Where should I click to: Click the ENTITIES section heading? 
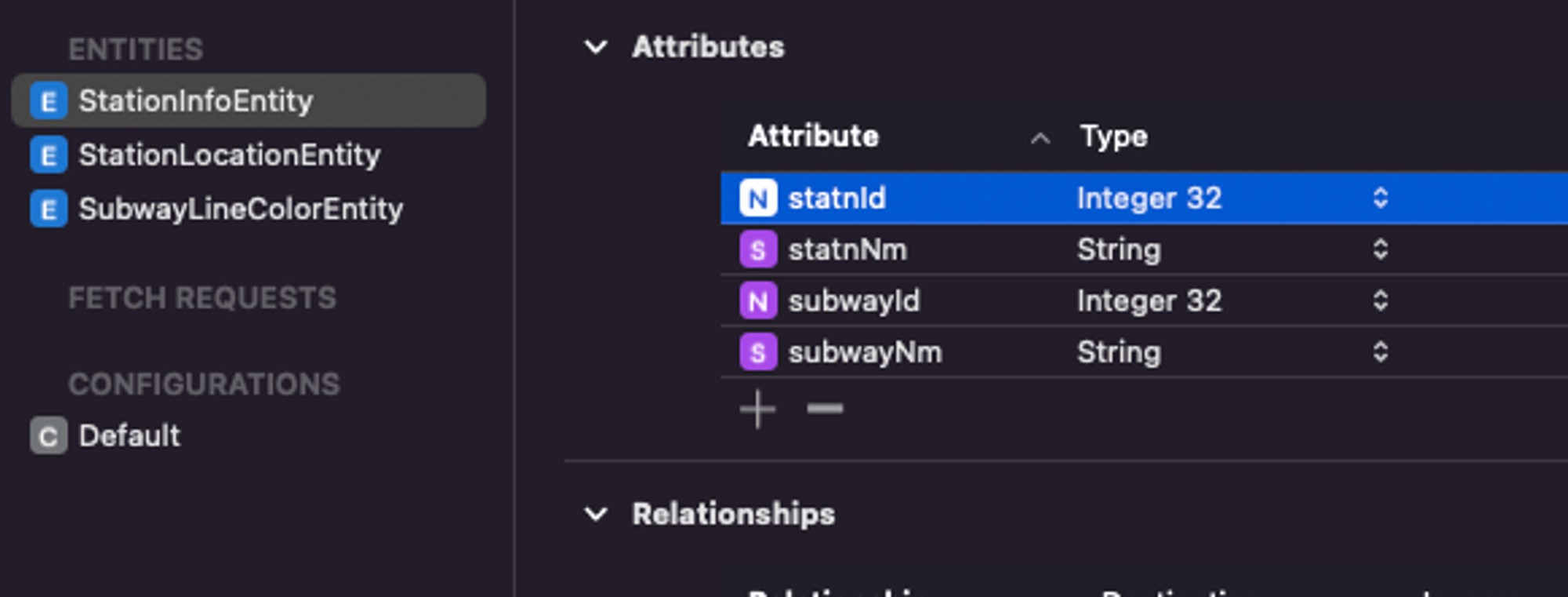[x=136, y=49]
